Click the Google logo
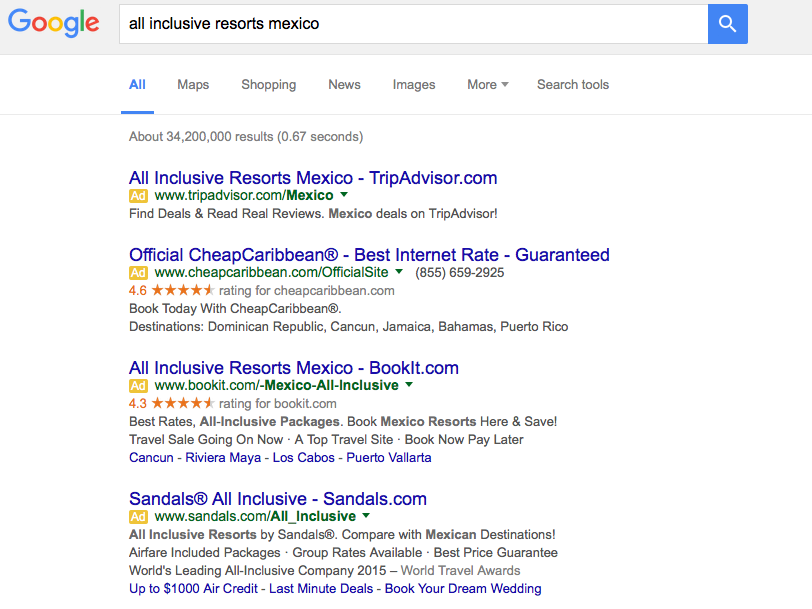Screen dimensions: 812x609 pos(53,23)
